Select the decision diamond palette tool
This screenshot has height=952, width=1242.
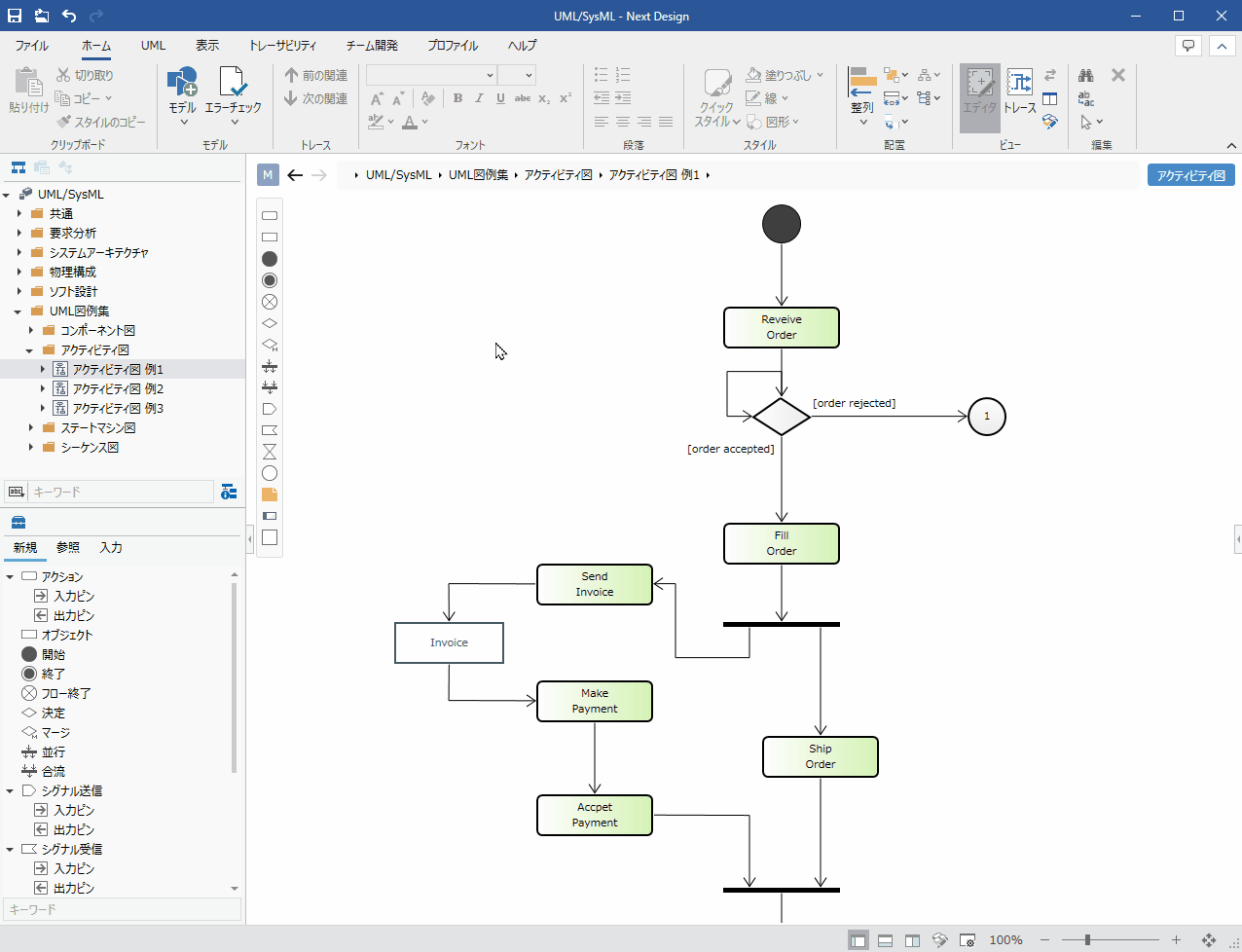[270, 323]
